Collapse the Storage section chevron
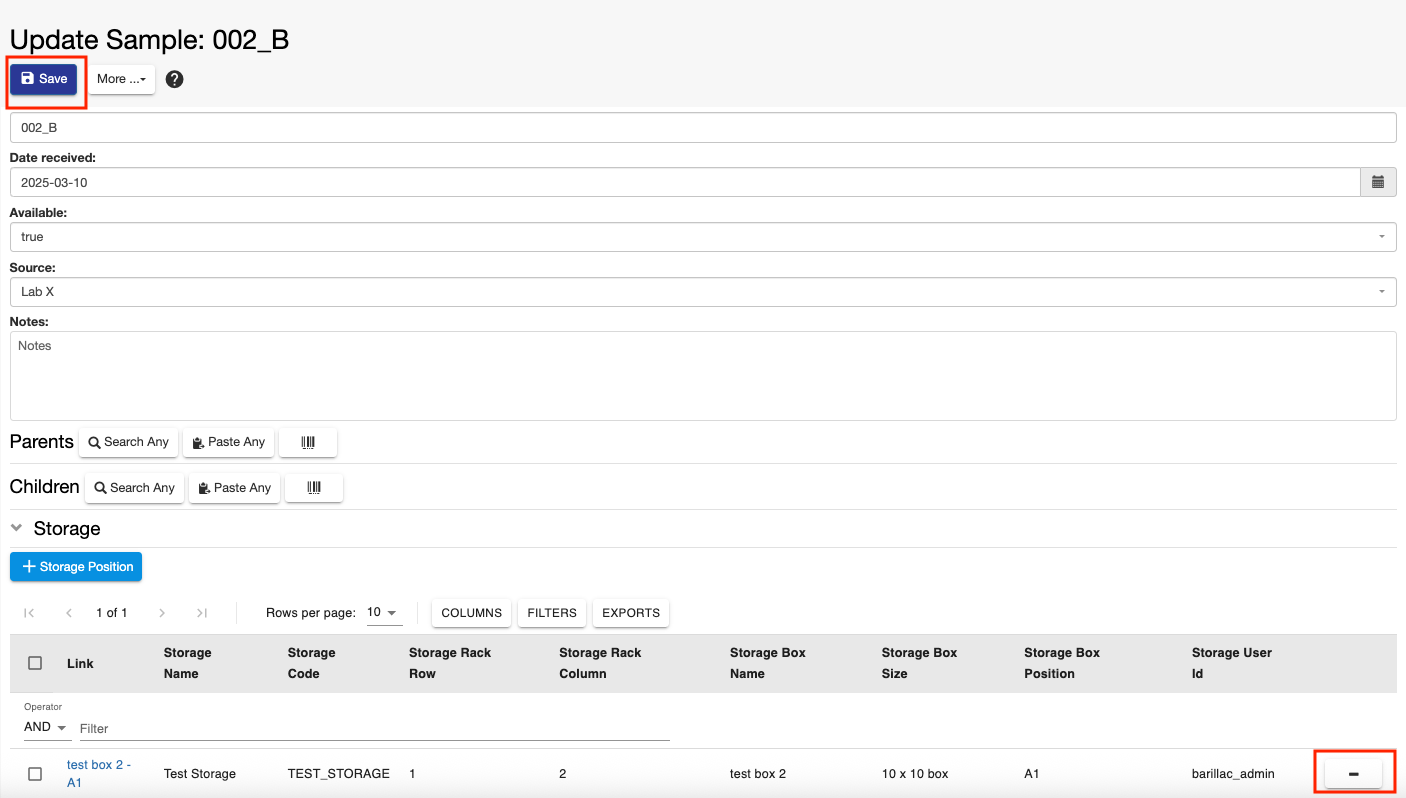 tap(17, 528)
